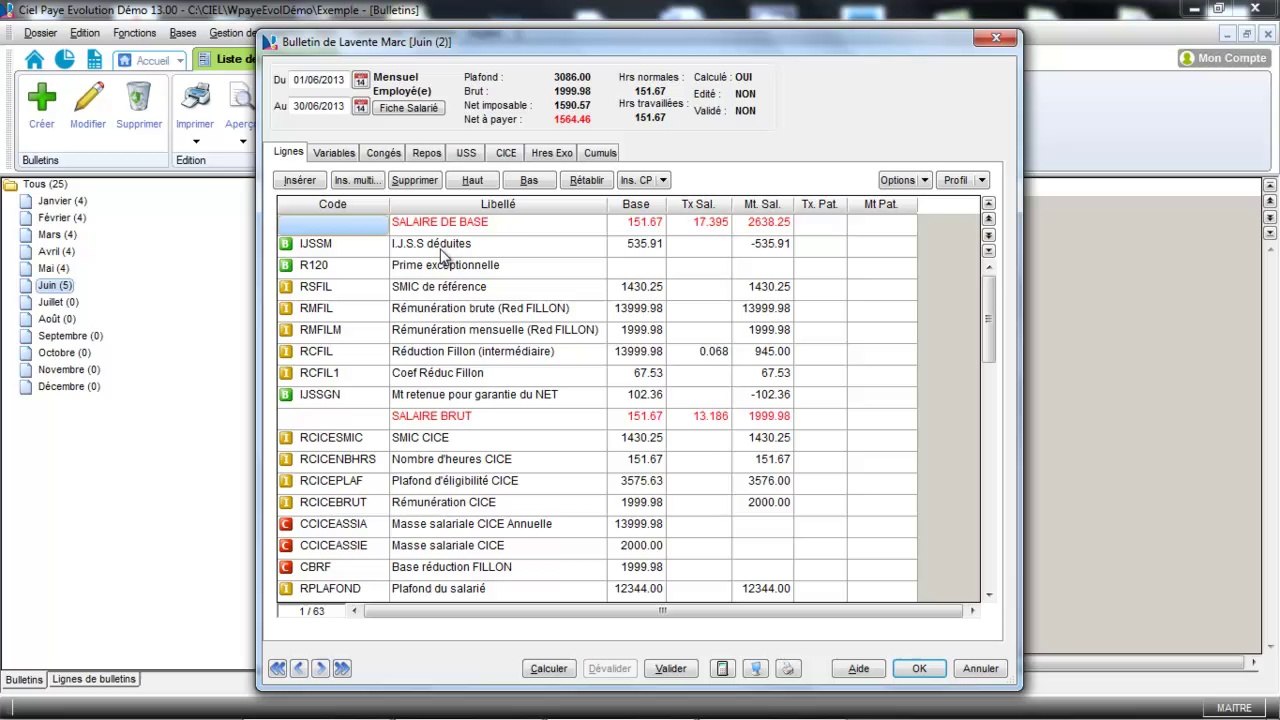
Task: Click the printer icon beside Valider
Action: (788, 669)
